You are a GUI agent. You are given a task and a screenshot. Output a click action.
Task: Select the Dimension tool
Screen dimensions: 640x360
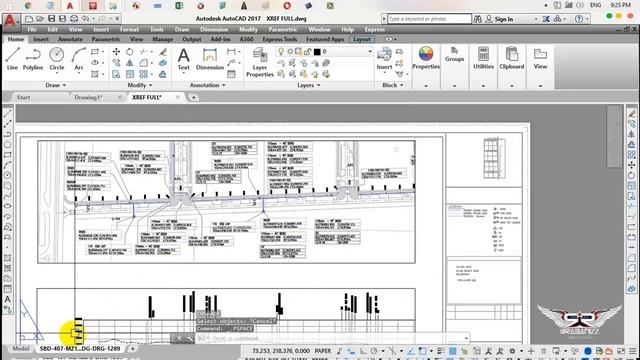tap(210, 59)
